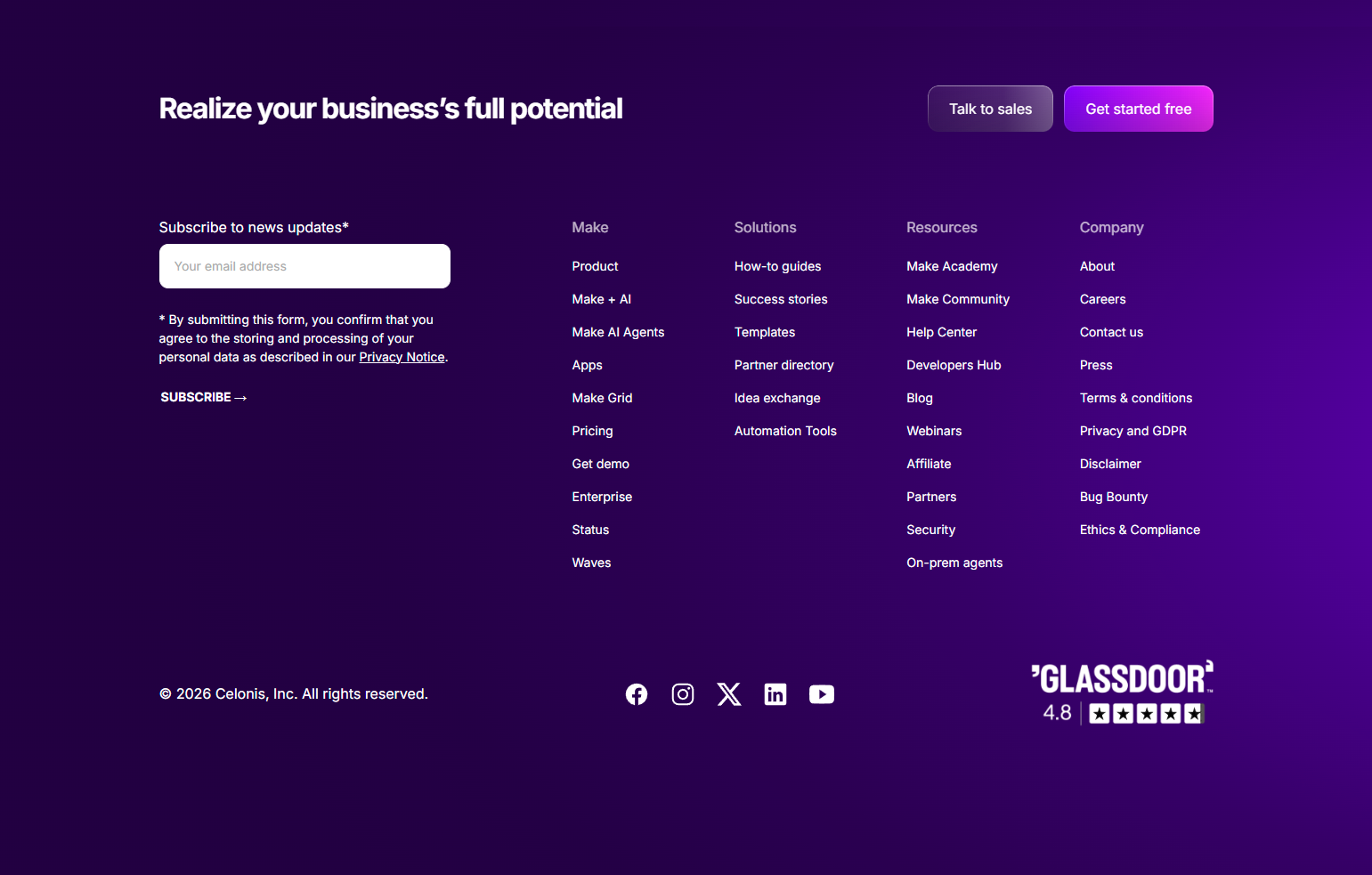This screenshot has height=875, width=1372.
Task: Check the Status page
Action: click(x=590, y=529)
